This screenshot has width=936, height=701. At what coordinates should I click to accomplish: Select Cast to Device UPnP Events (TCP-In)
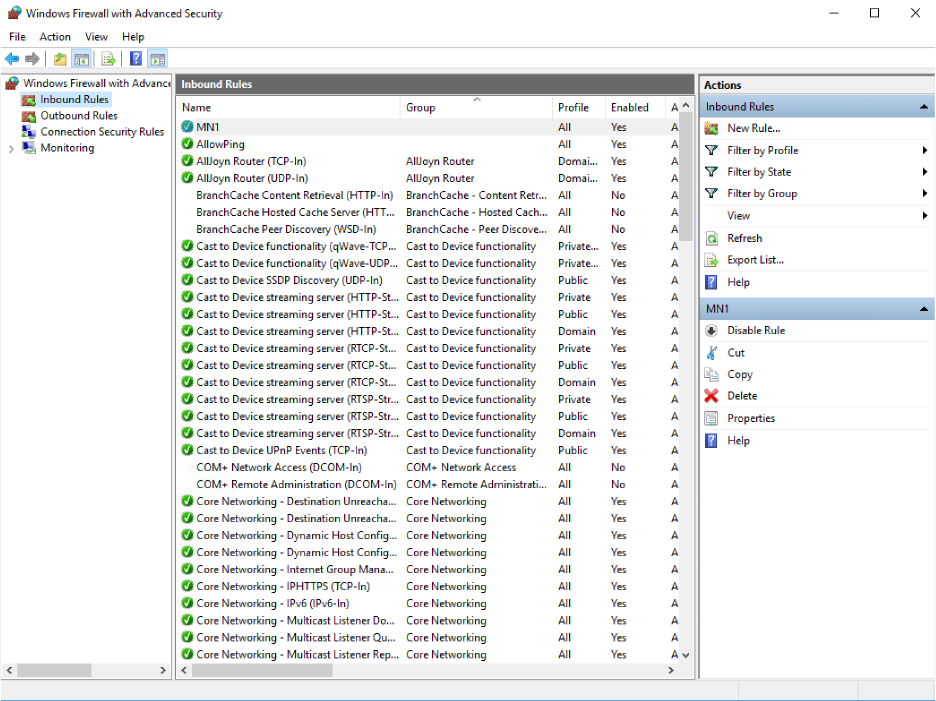click(281, 450)
